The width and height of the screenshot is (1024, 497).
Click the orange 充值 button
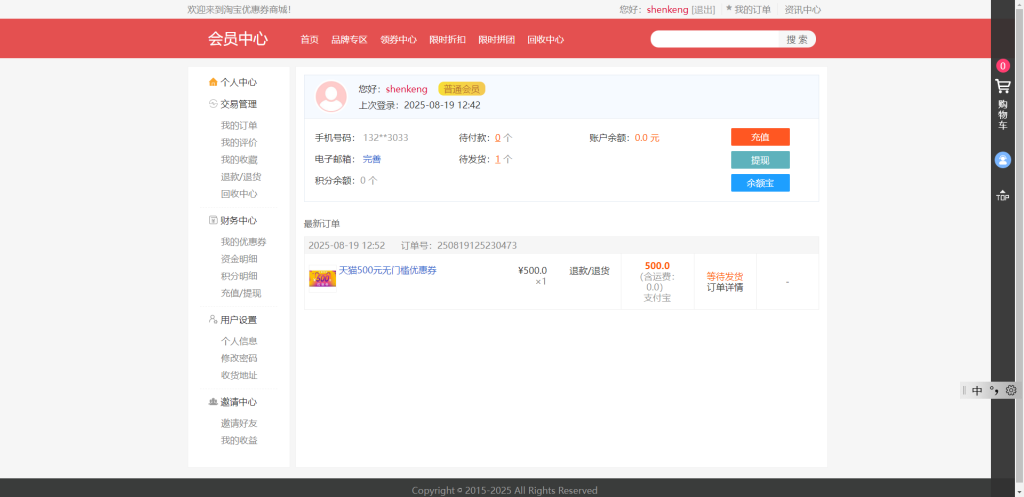pyautogui.click(x=760, y=137)
